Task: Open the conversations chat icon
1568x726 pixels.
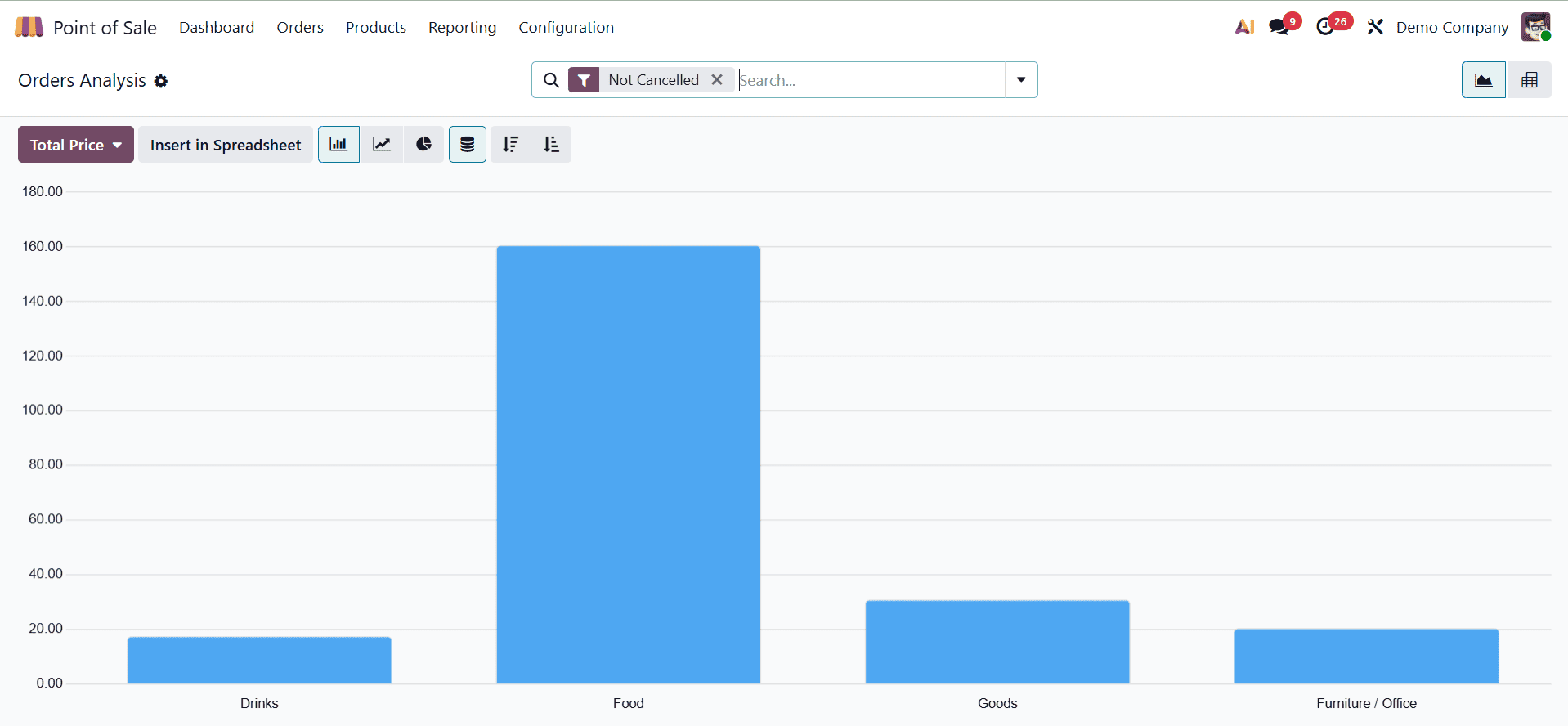Action: coord(1279,27)
